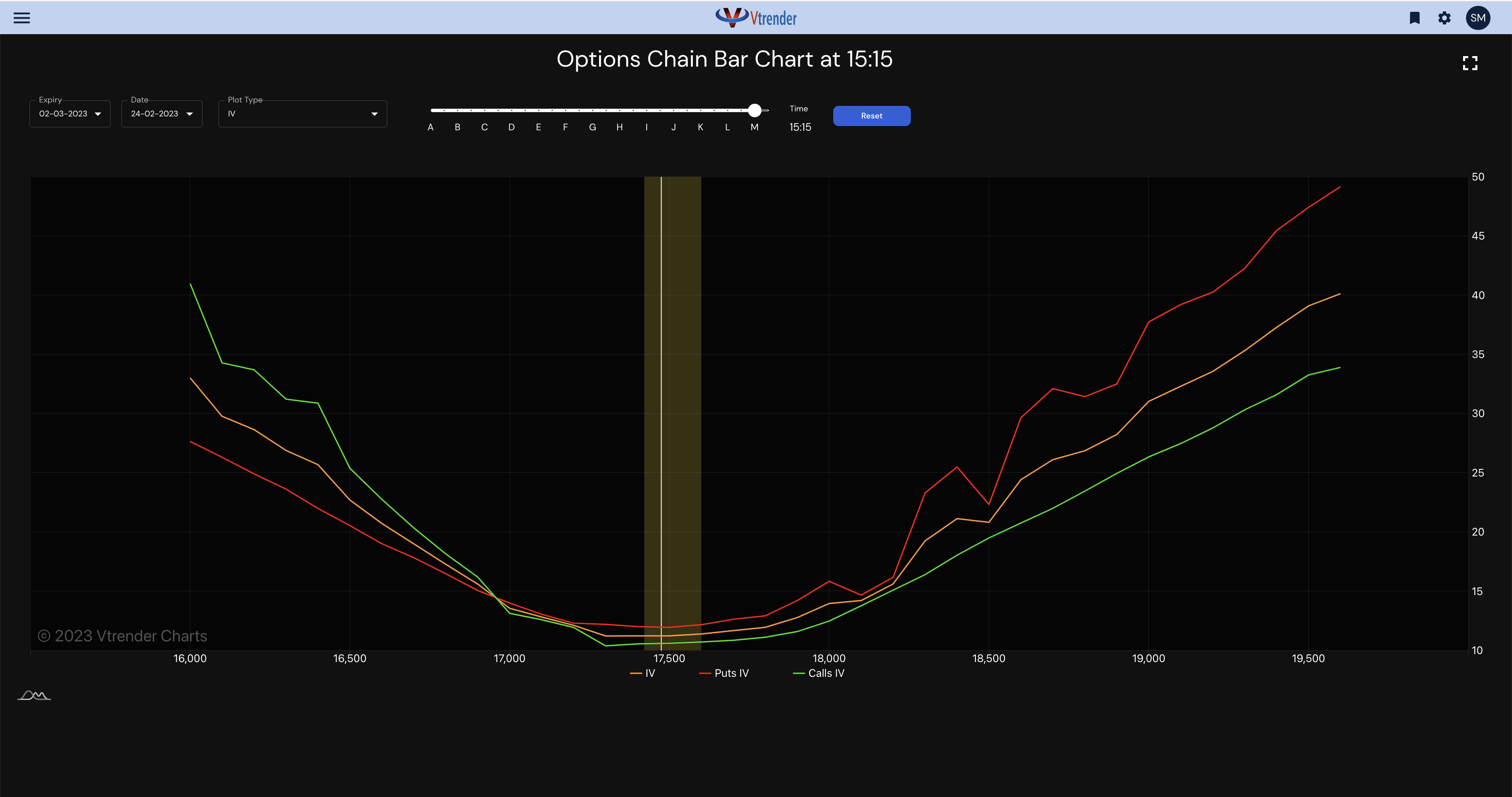The image size is (1512, 797).
Task: Click the 18,000 x-axis label
Action: tap(829, 659)
